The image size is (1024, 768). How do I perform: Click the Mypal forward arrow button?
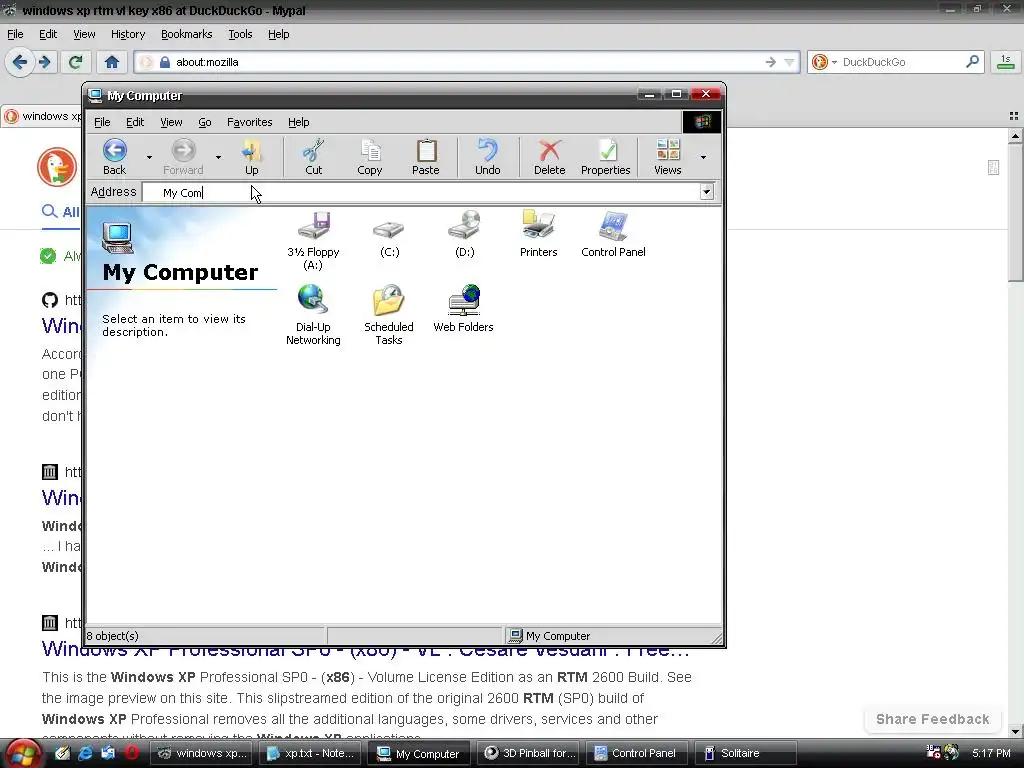pos(45,62)
